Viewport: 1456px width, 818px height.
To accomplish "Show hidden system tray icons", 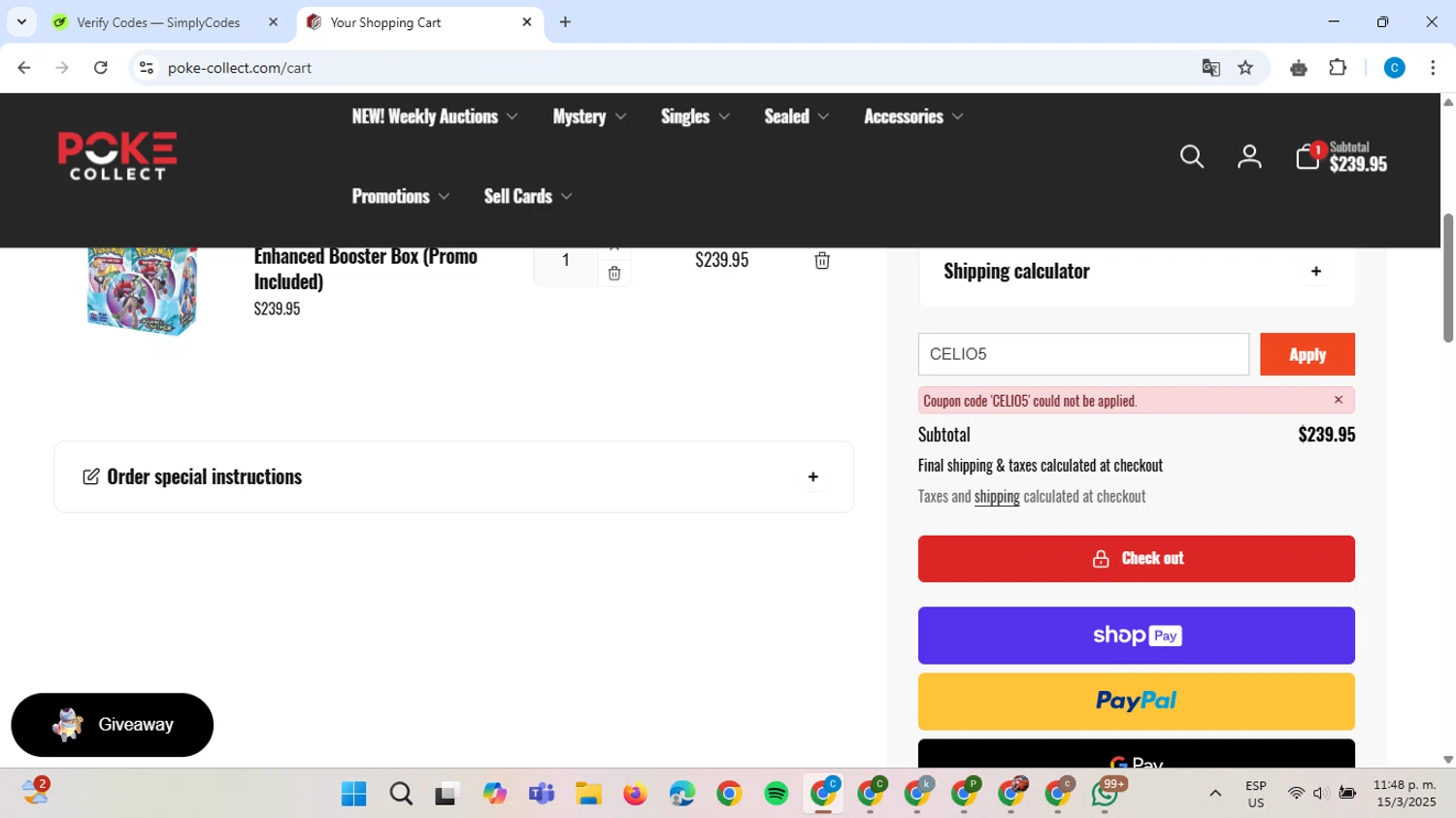I will coord(1215,794).
